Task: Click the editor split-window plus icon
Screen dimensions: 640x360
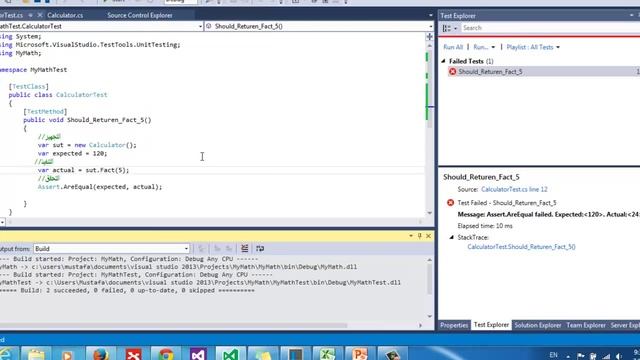Action: (429, 37)
